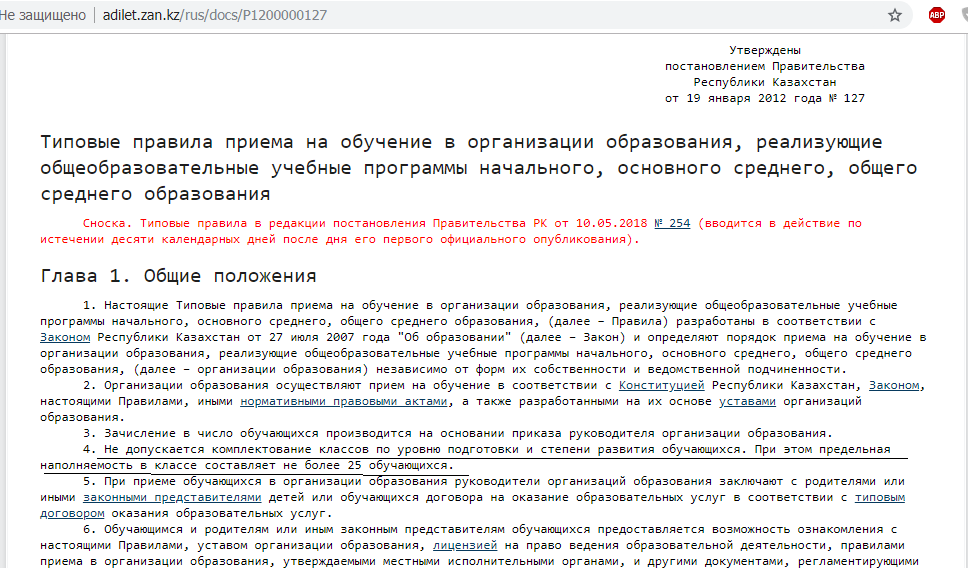Click paragraph "3. Зачисление в число обучающихся"

tap(457, 434)
